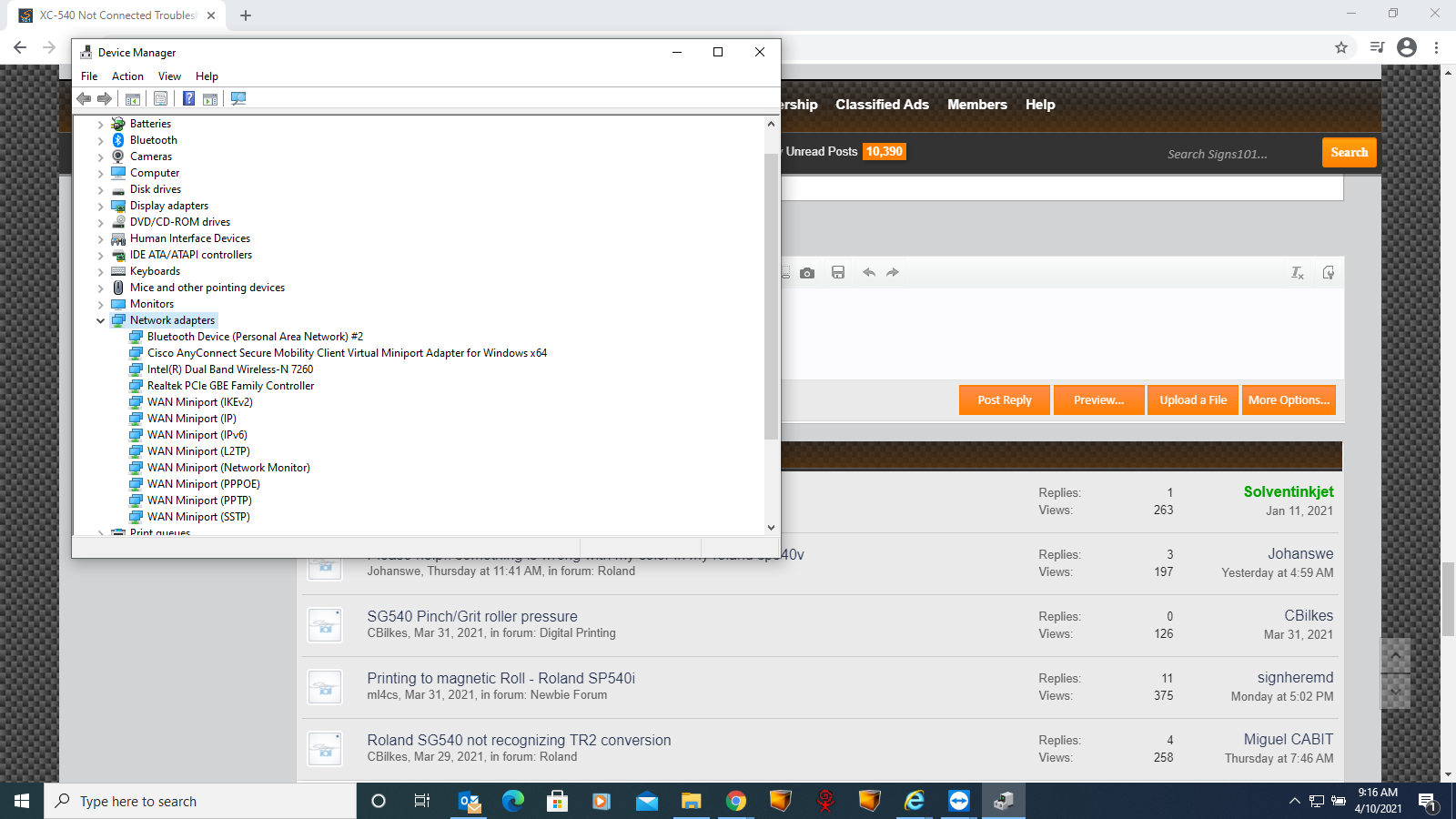This screenshot has height=819, width=1456.
Task: Open View menu in Device Manager
Action: click(x=169, y=76)
